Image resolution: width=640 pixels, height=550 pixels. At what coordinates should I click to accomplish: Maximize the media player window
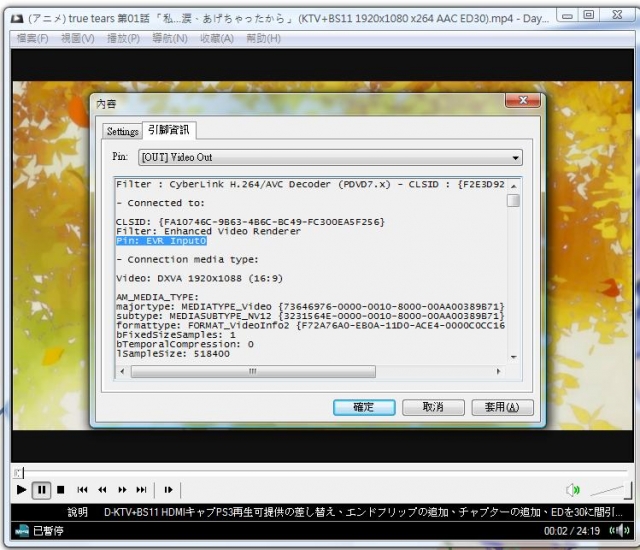pyautogui.click(x=588, y=15)
